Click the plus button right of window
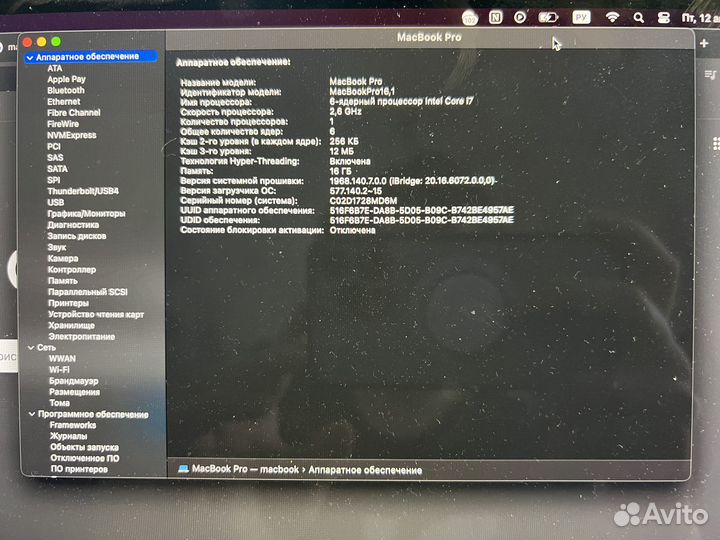This screenshot has height=540, width=720. pyautogui.click(x=704, y=43)
